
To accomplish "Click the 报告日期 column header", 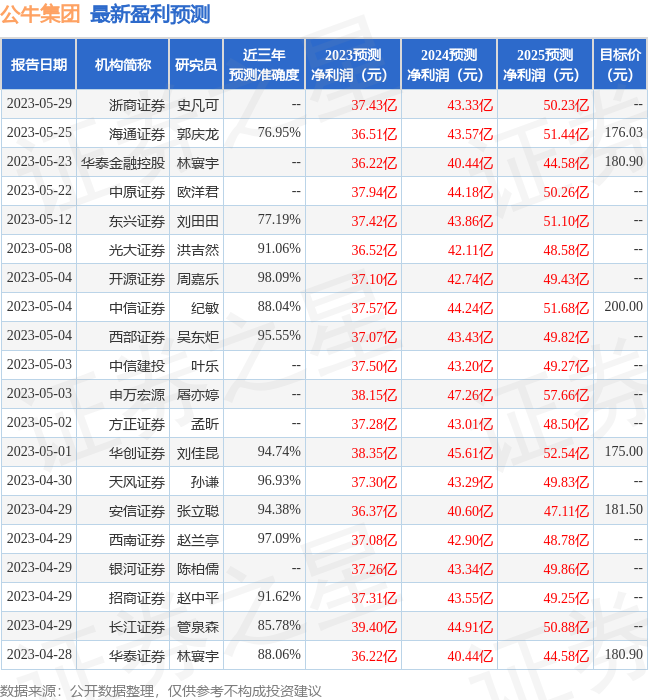I will 38,64.
